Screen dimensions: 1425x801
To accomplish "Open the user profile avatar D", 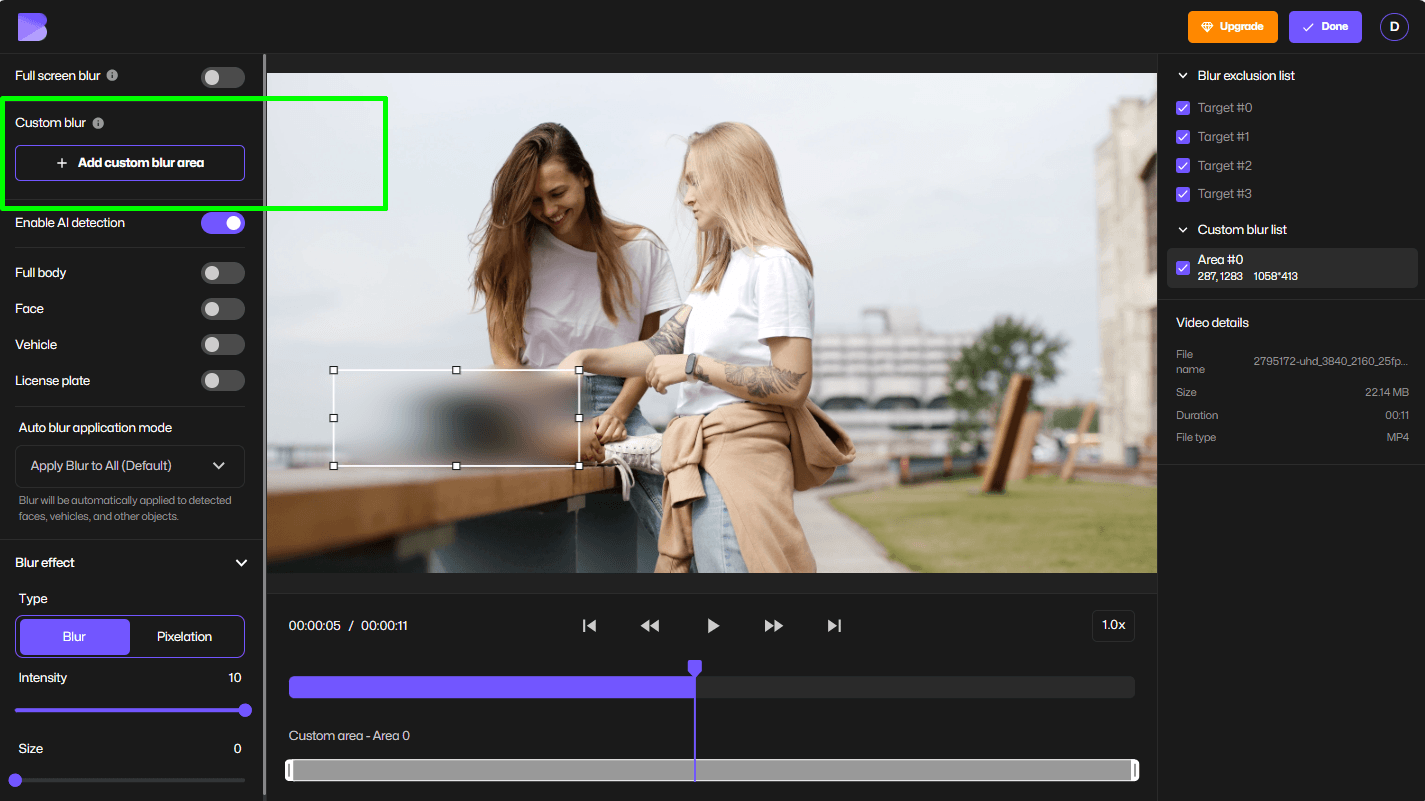I will (1394, 27).
